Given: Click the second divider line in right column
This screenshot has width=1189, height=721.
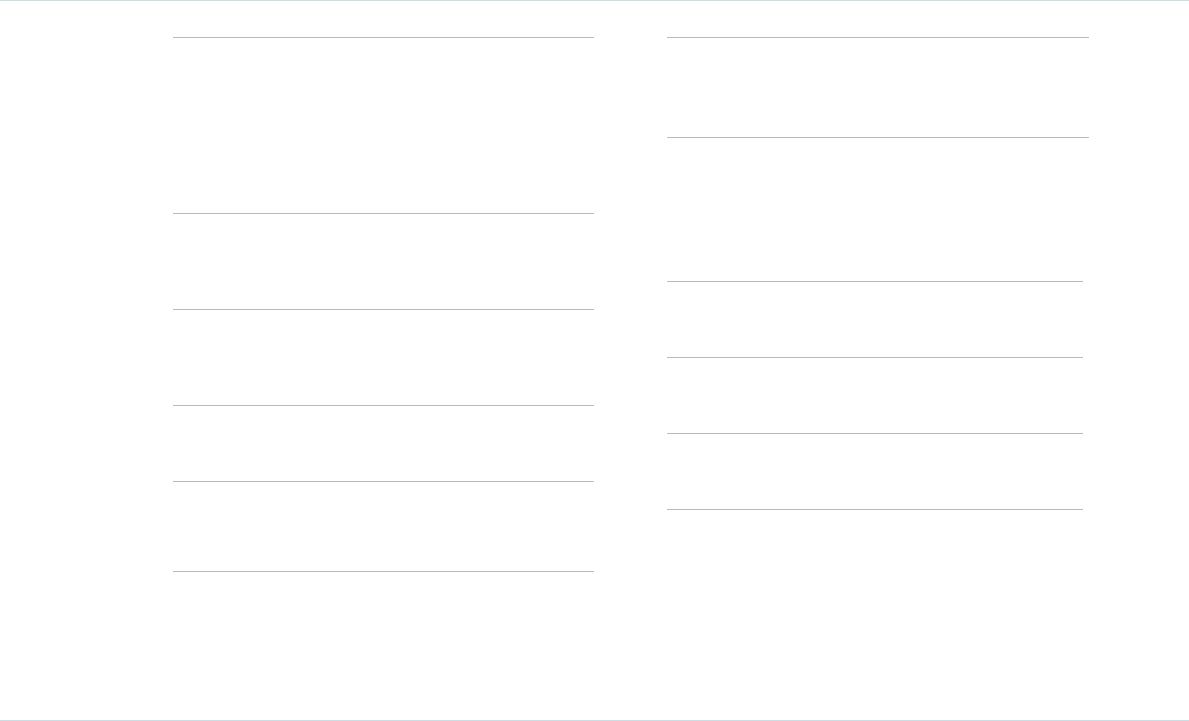Looking at the screenshot, I should click(x=877, y=138).
